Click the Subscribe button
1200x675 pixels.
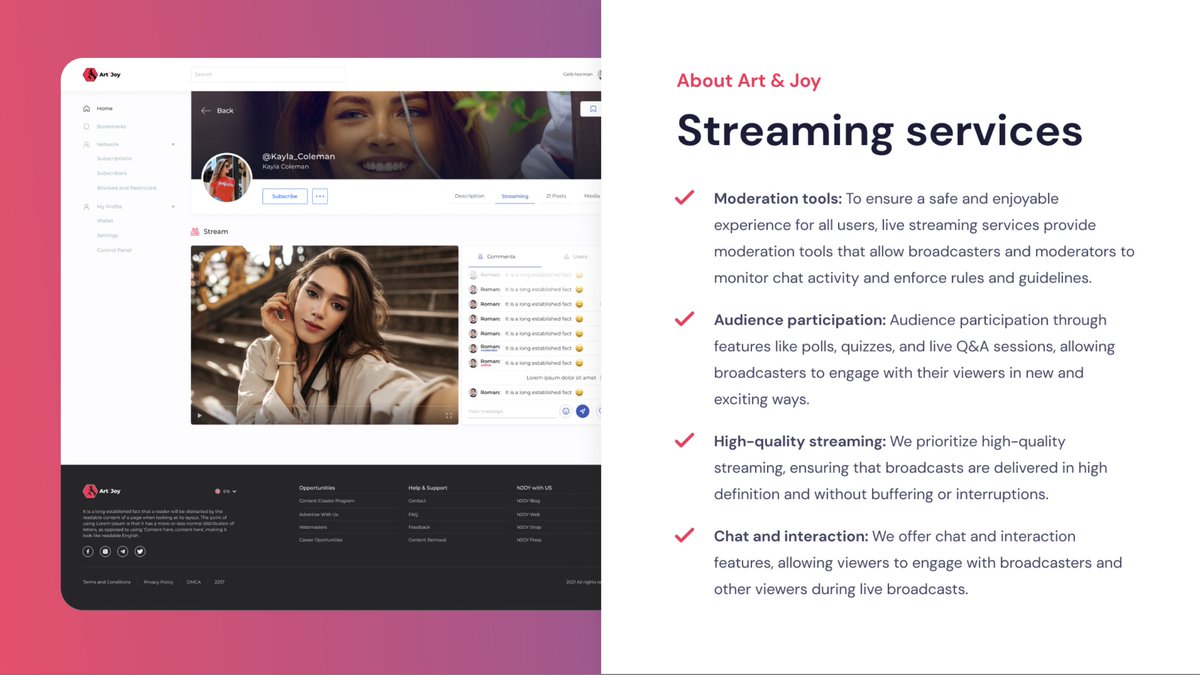coord(285,196)
